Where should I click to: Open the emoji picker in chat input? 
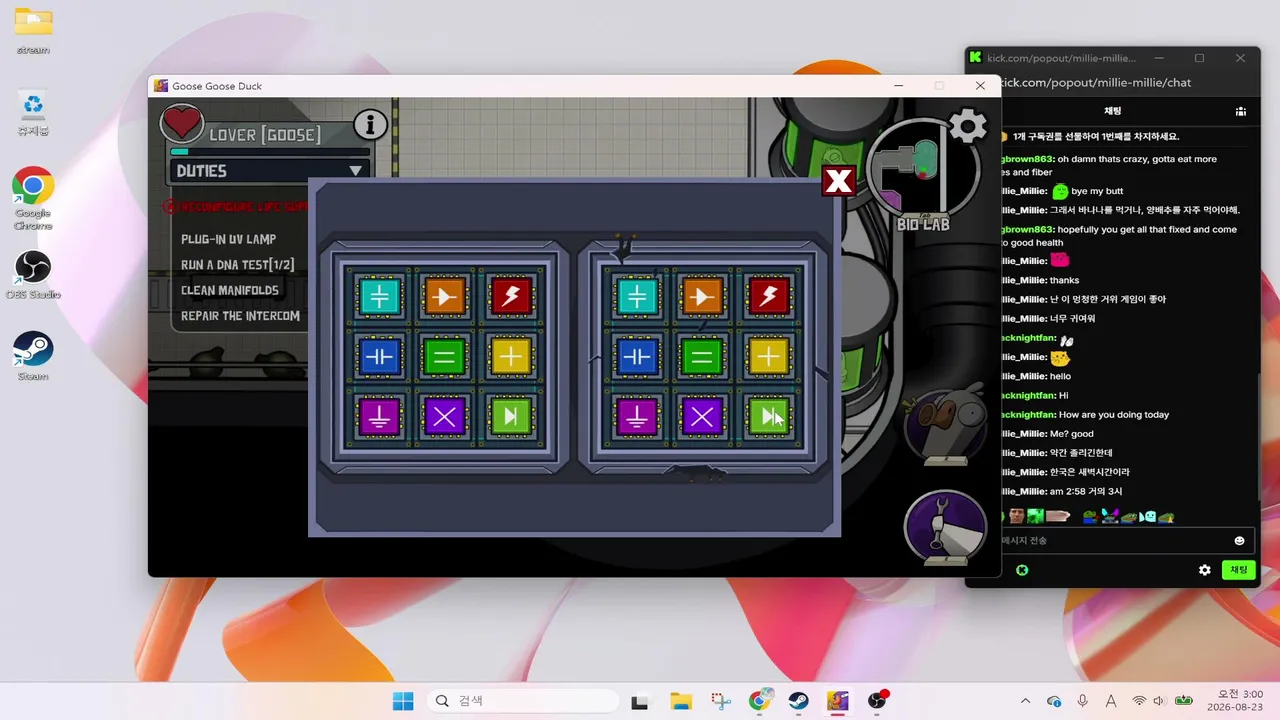tap(1239, 541)
